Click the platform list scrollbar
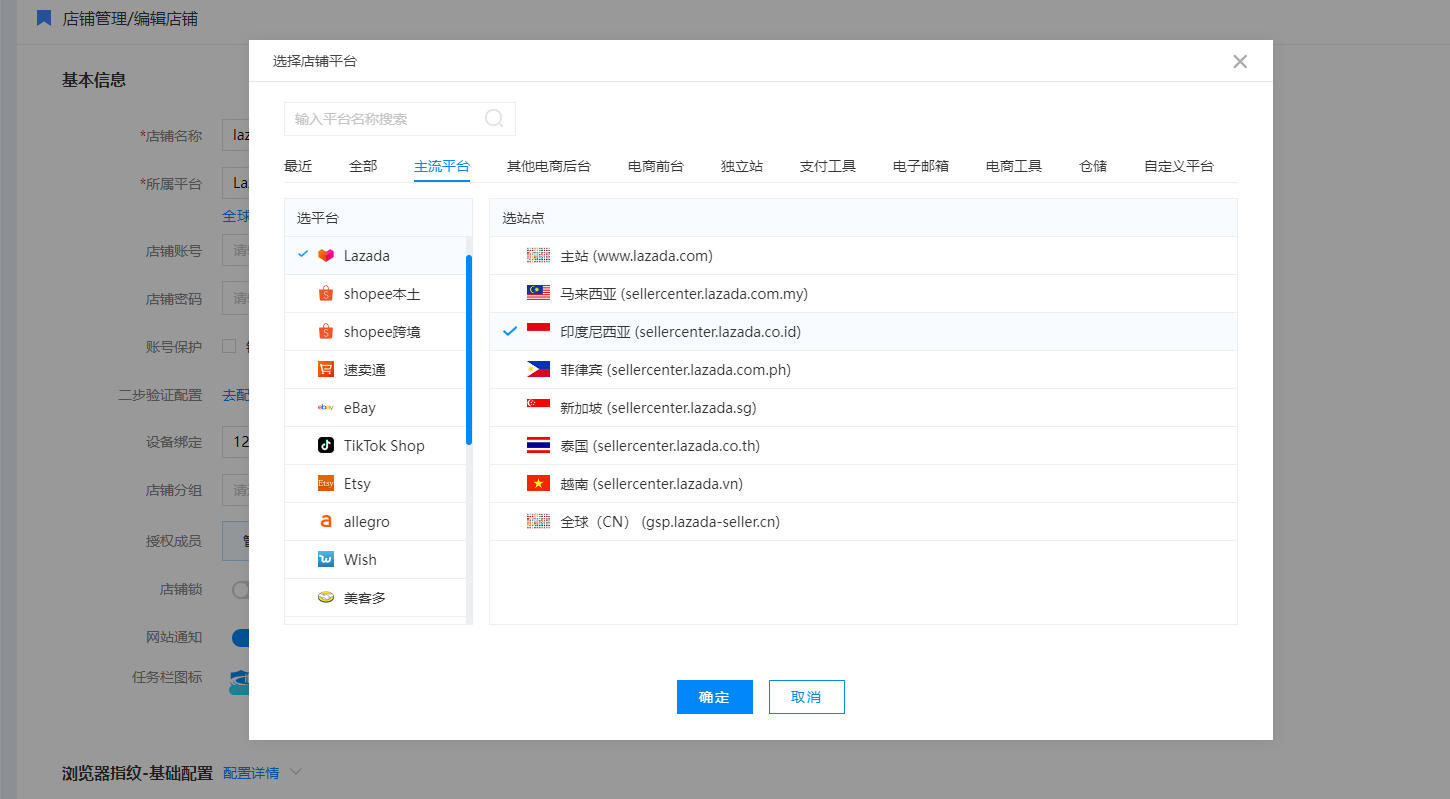The height and width of the screenshot is (799, 1450). point(469,350)
